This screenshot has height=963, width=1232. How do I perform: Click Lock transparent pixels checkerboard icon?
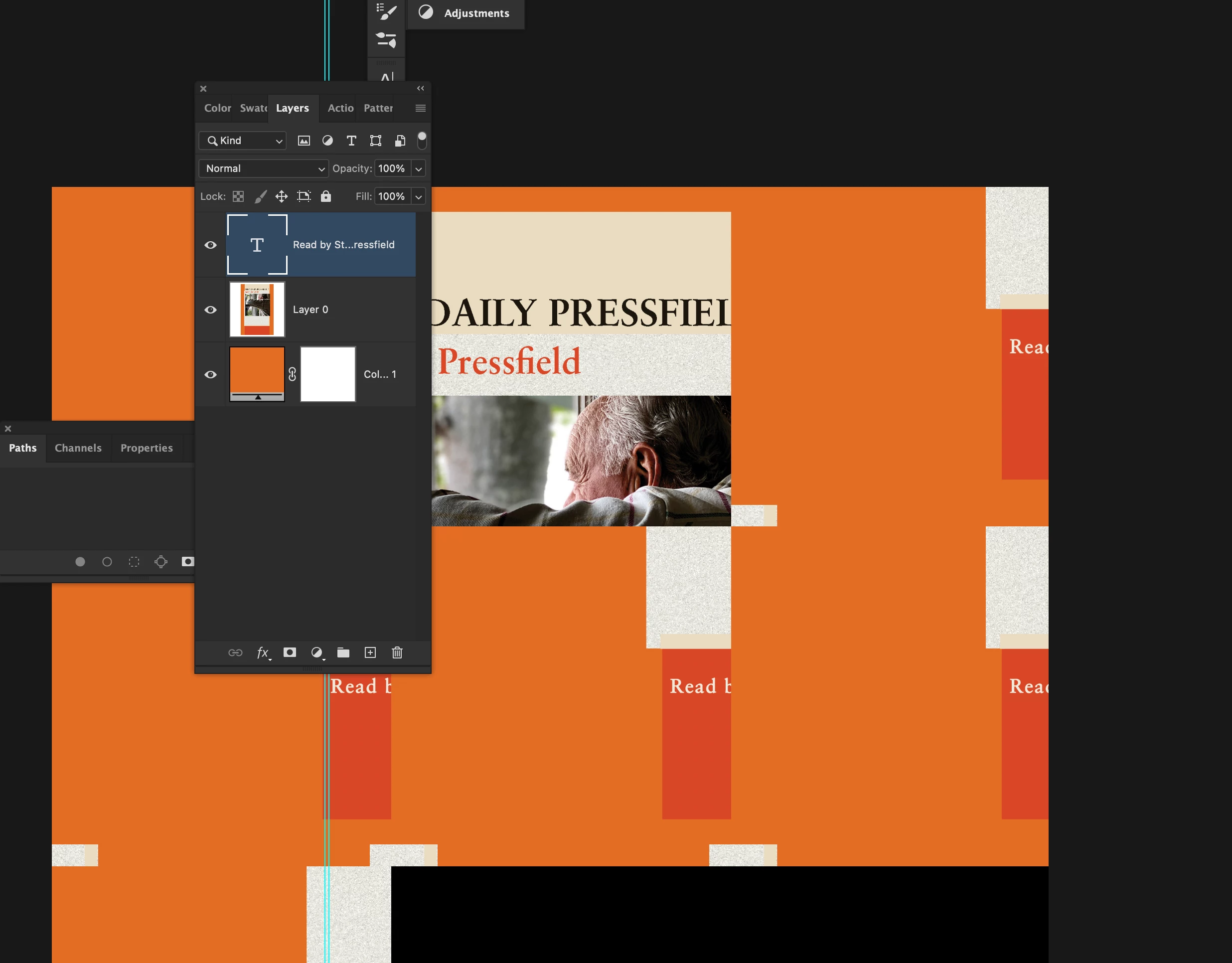tap(238, 196)
